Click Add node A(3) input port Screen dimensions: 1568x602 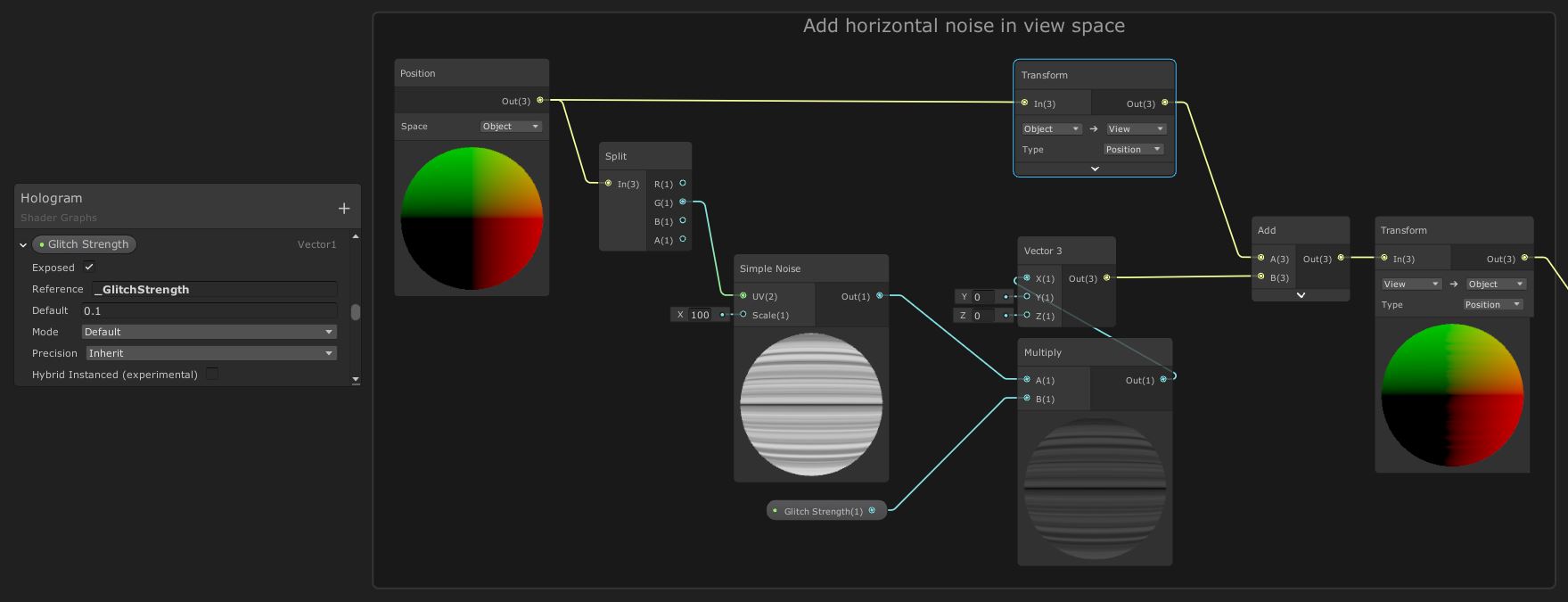[x=1260, y=258]
